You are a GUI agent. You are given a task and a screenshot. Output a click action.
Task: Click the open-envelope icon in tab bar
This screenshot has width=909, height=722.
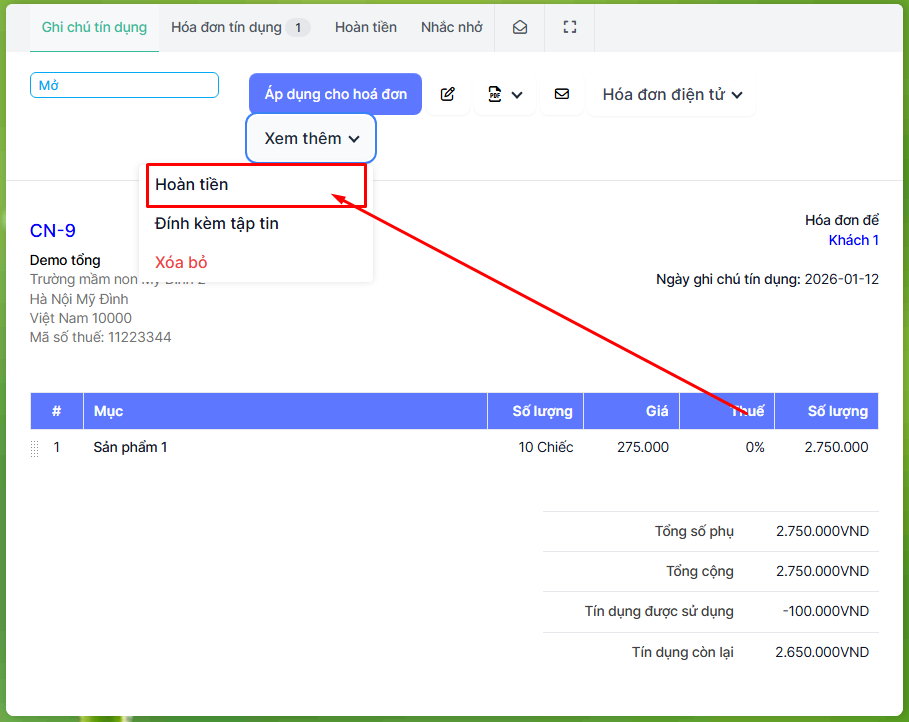pos(520,27)
